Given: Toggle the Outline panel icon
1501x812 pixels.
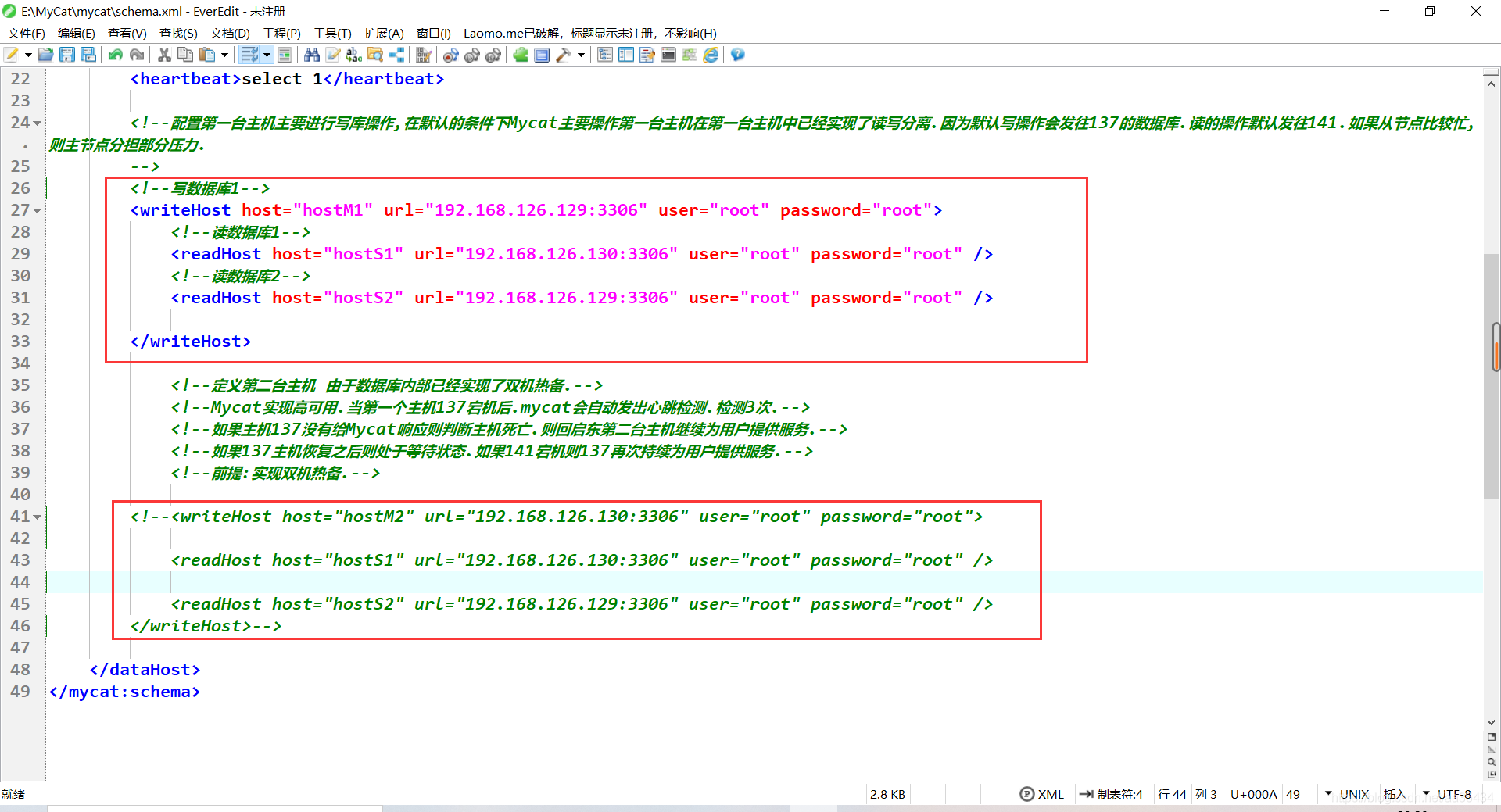Looking at the screenshot, I should coord(605,55).
